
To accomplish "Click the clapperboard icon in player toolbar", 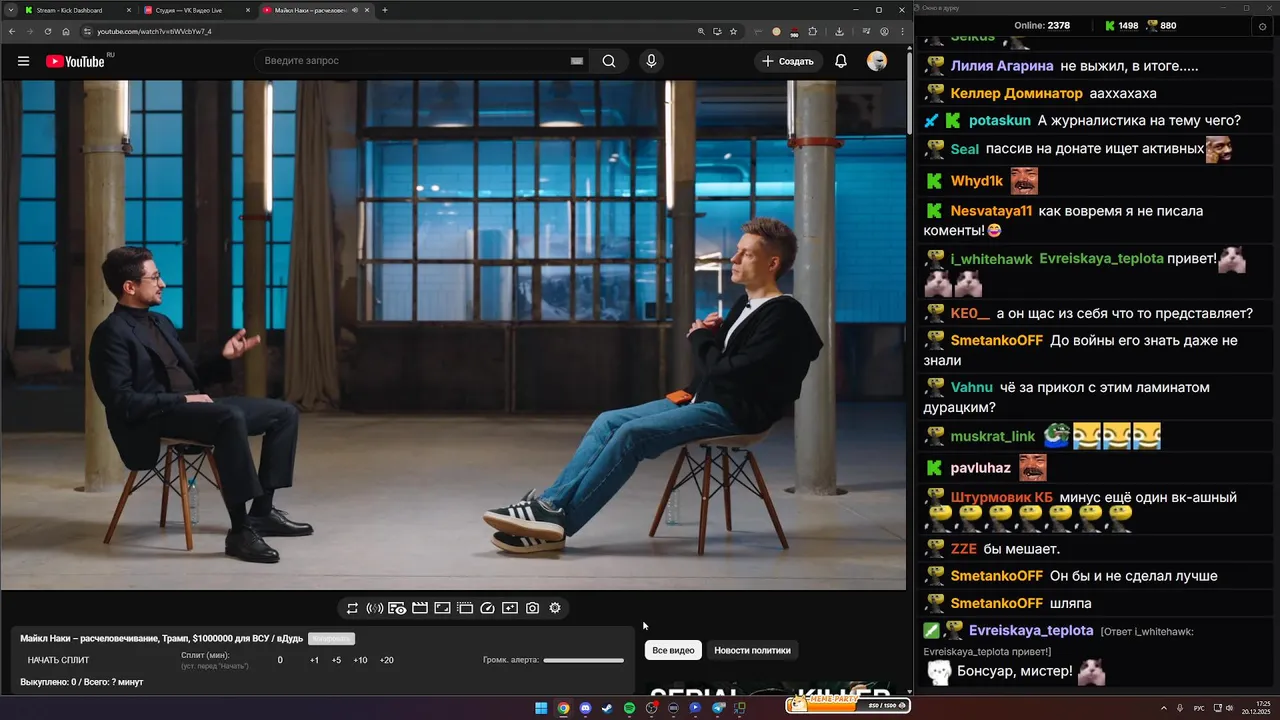I will [x=420, y=608].
